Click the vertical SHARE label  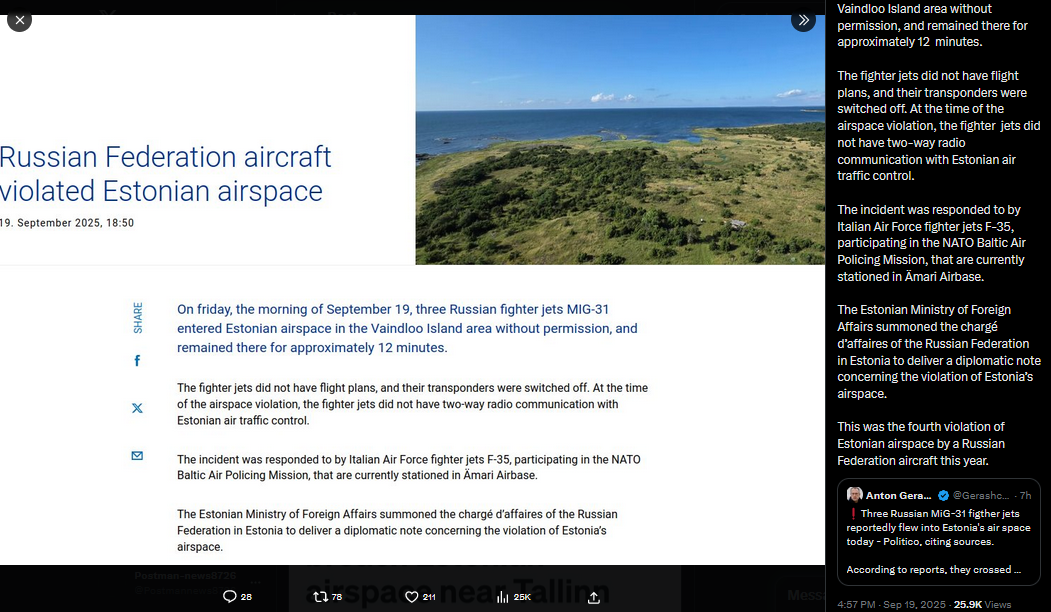click(137, 318)
